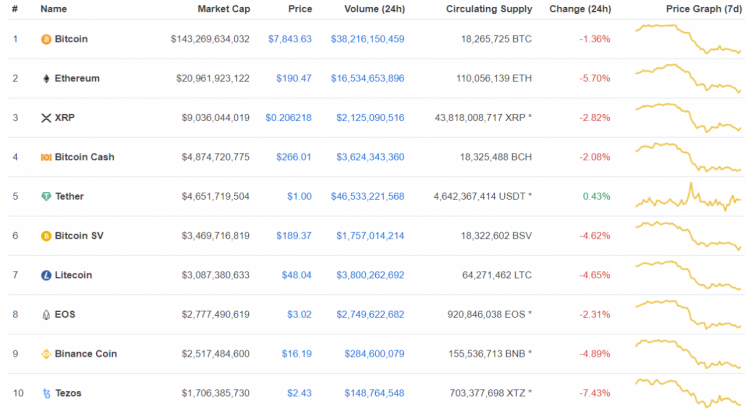Click the Tezos logo icon
745x412 pixels.
coord(46,393)
